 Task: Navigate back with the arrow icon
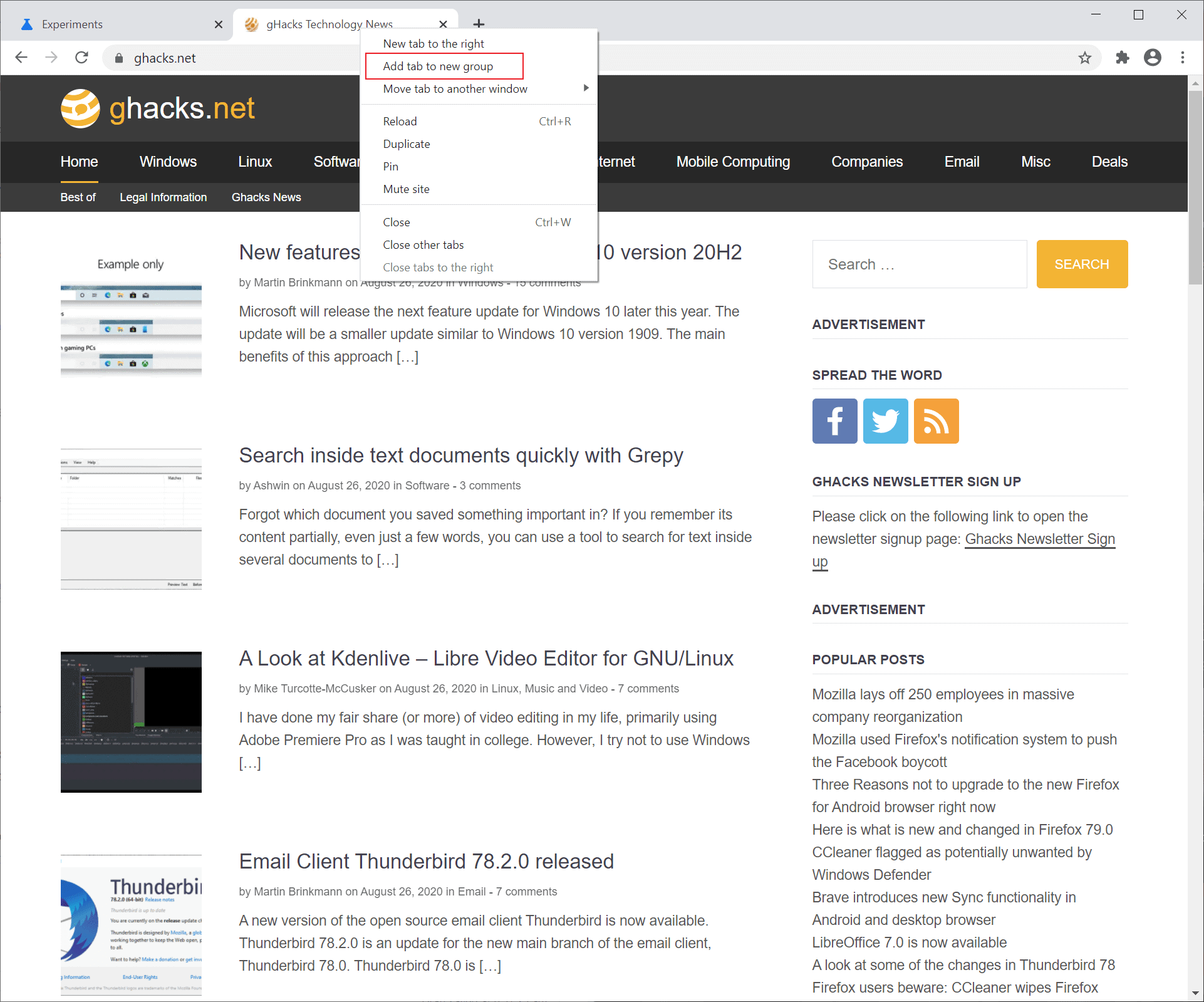(21, 57)
